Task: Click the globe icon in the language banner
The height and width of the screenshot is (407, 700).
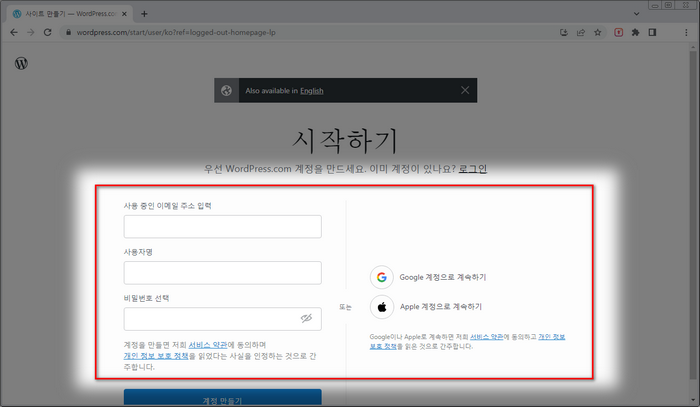Action: point(226,91)
